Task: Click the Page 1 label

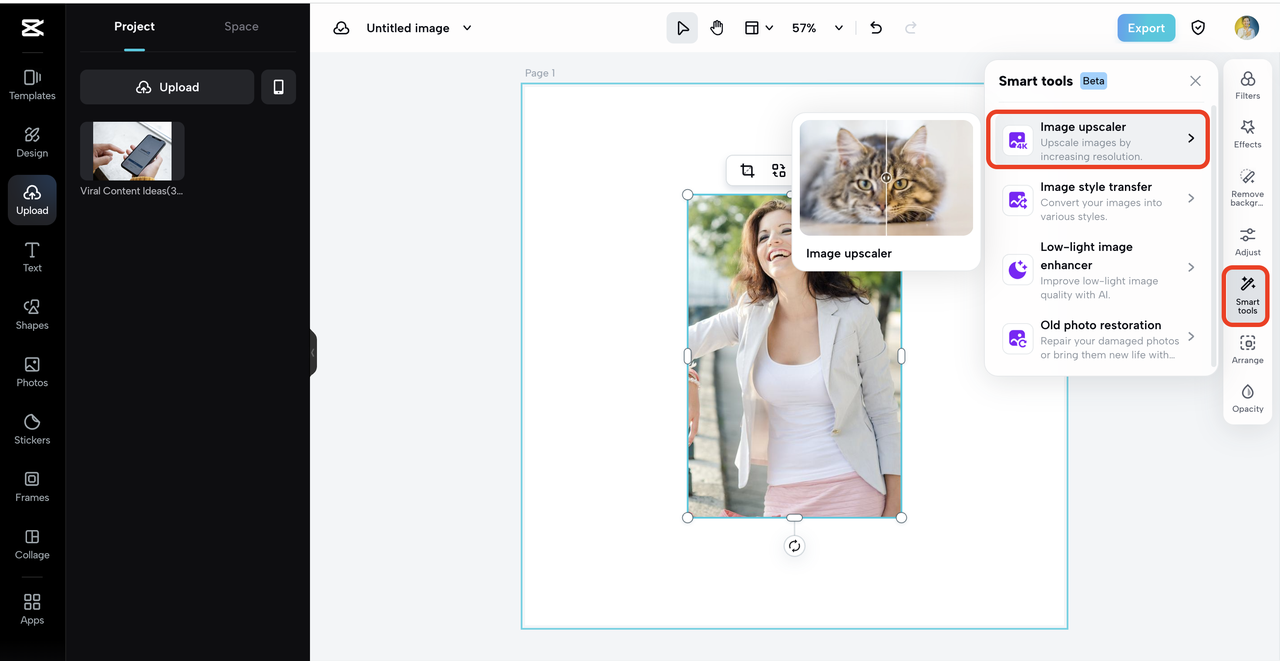Action: point(540,73)
